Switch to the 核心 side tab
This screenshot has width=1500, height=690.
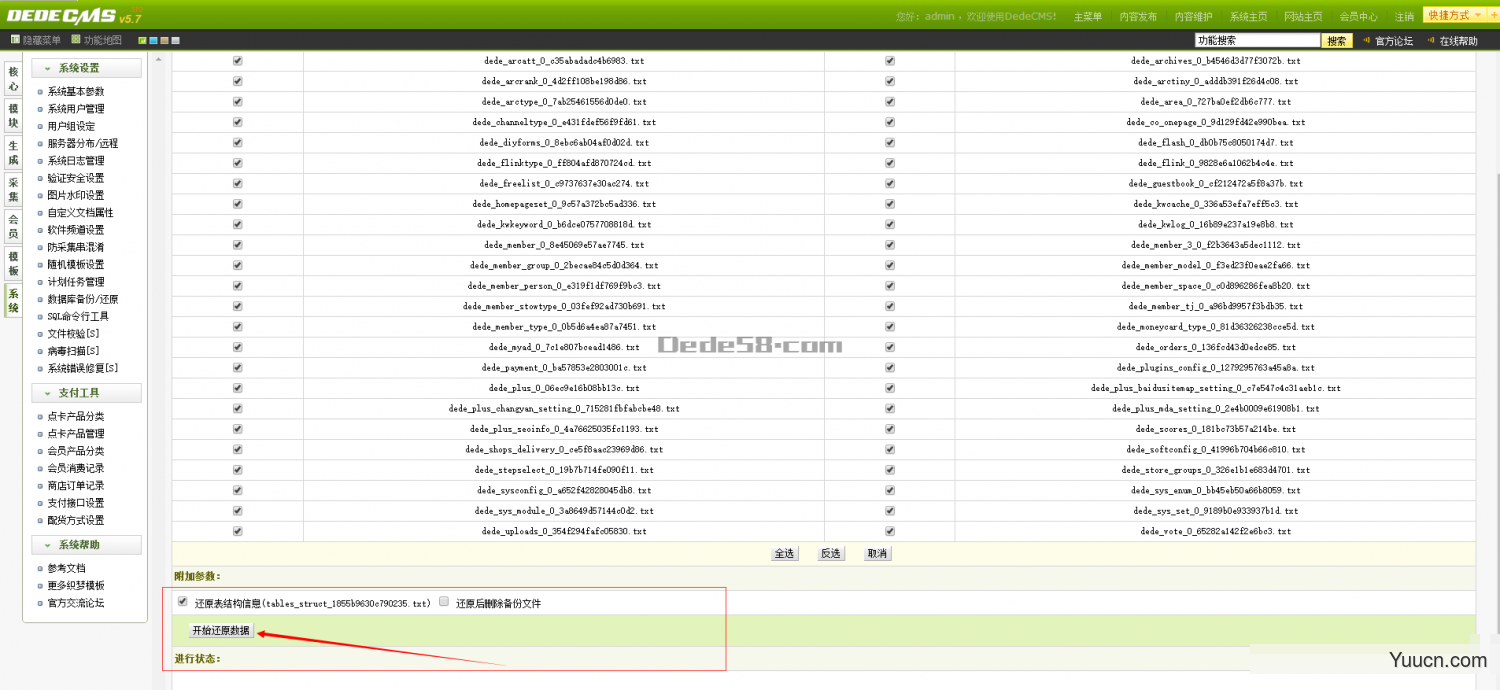[13, 79]
